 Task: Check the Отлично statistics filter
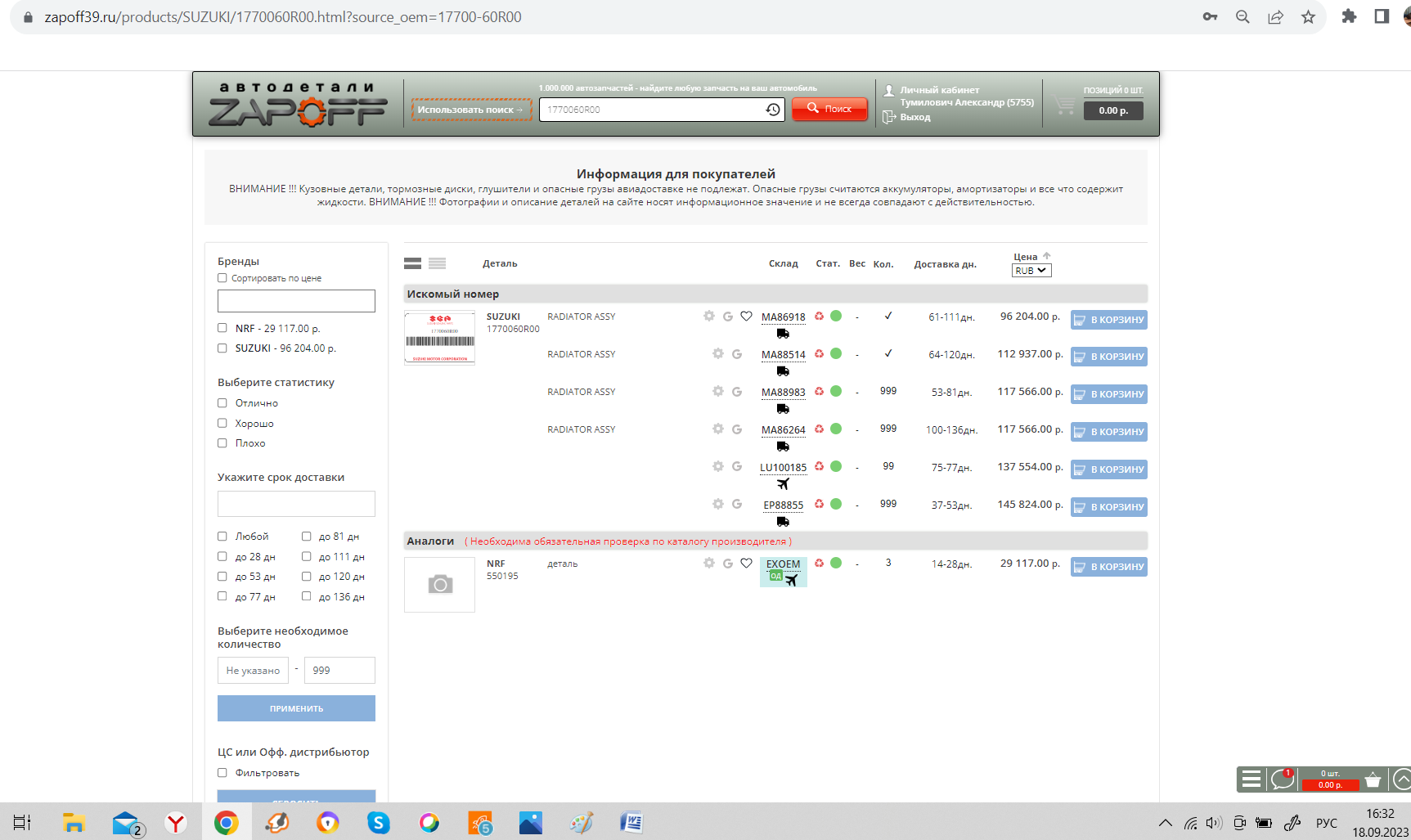coord(222,403)
